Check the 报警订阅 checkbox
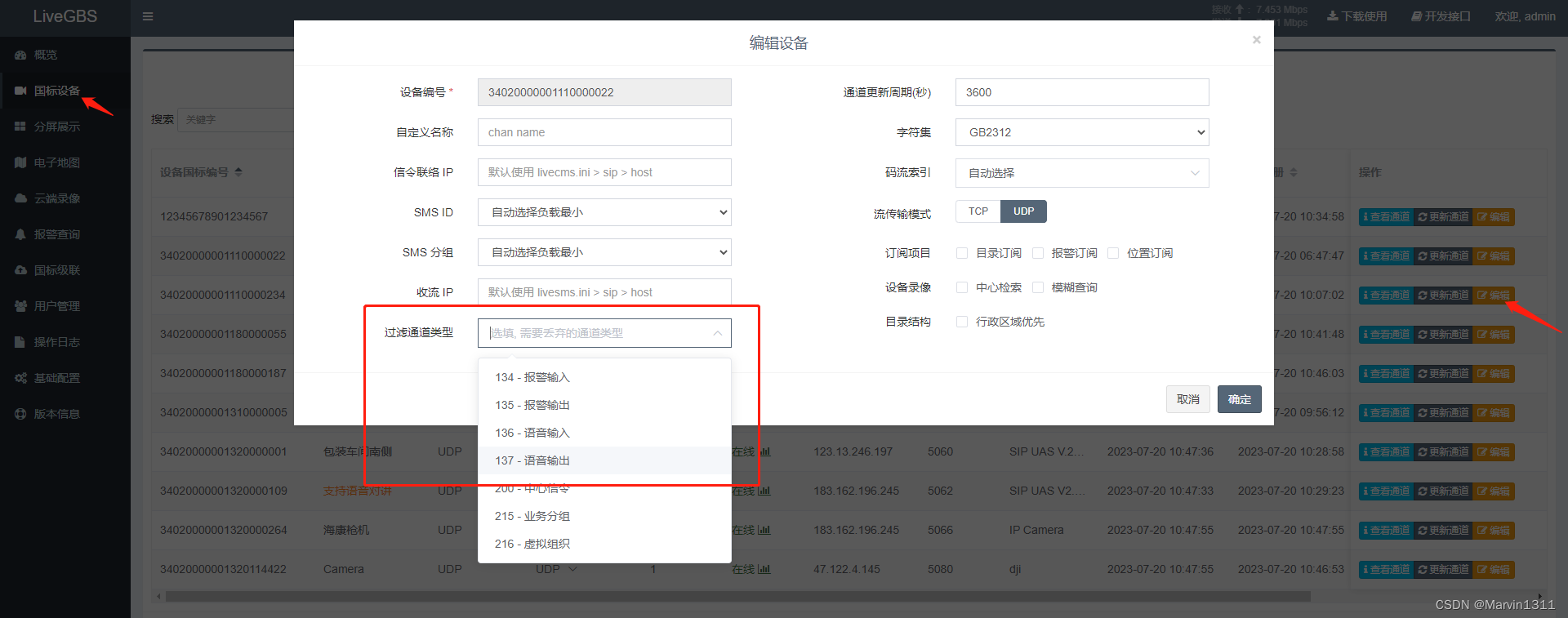Screen dimensions: 1568x618 point(1038,253)
